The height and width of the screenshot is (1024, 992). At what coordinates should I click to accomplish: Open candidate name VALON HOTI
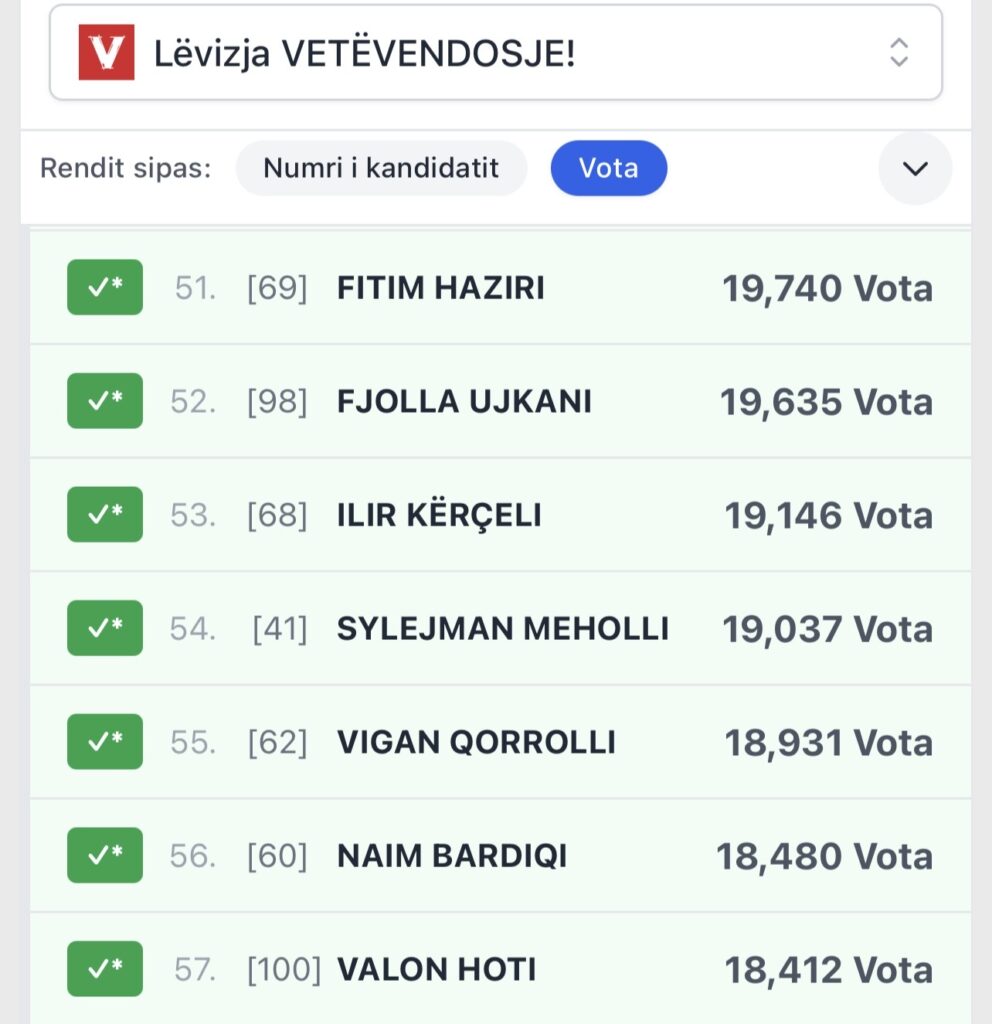pos(437,969)
